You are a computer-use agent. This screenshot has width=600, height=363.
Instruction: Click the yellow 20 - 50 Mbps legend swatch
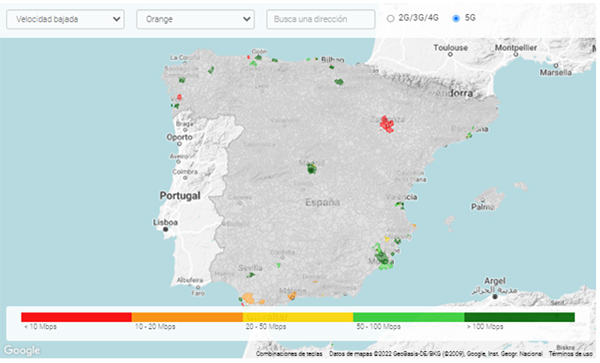(x=298, y=317)
